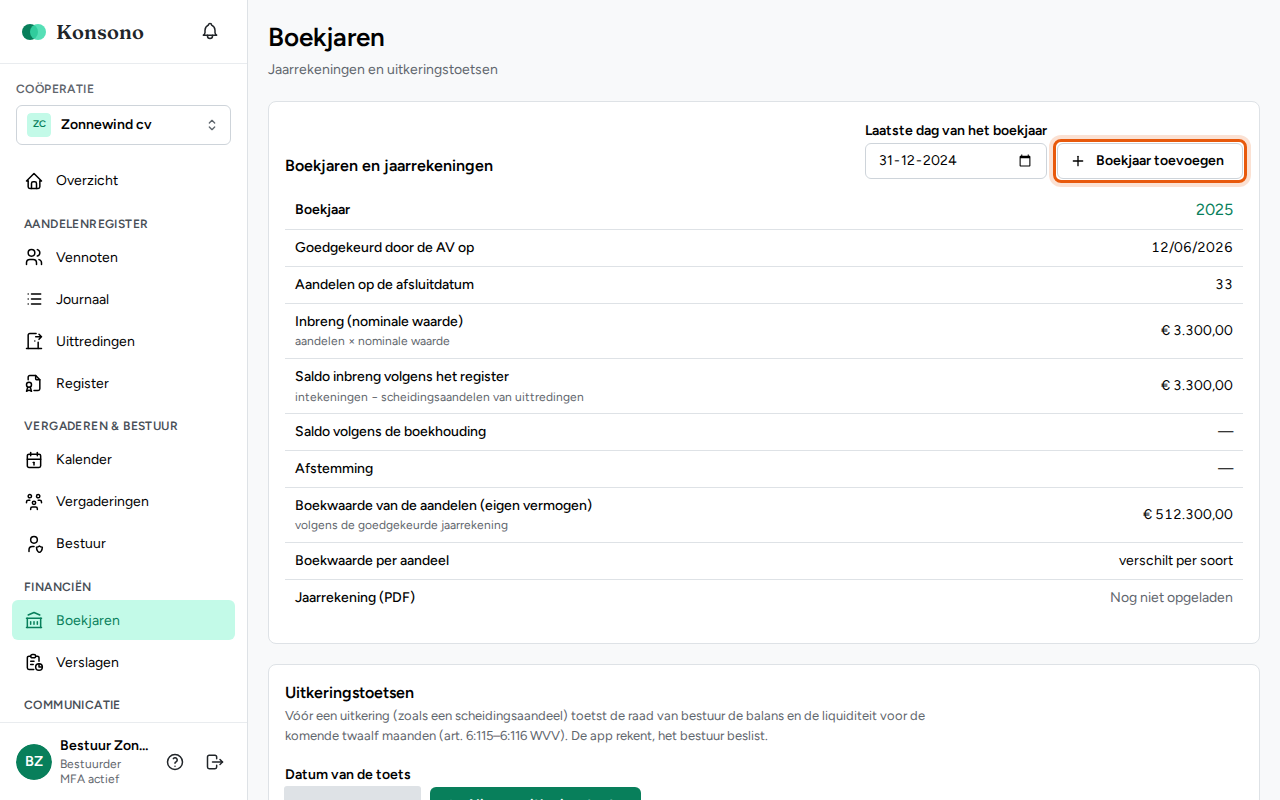1280x800 pixels.
Task: Click 'Nog niet opgeladen' text
Action: coord(1171,598)
